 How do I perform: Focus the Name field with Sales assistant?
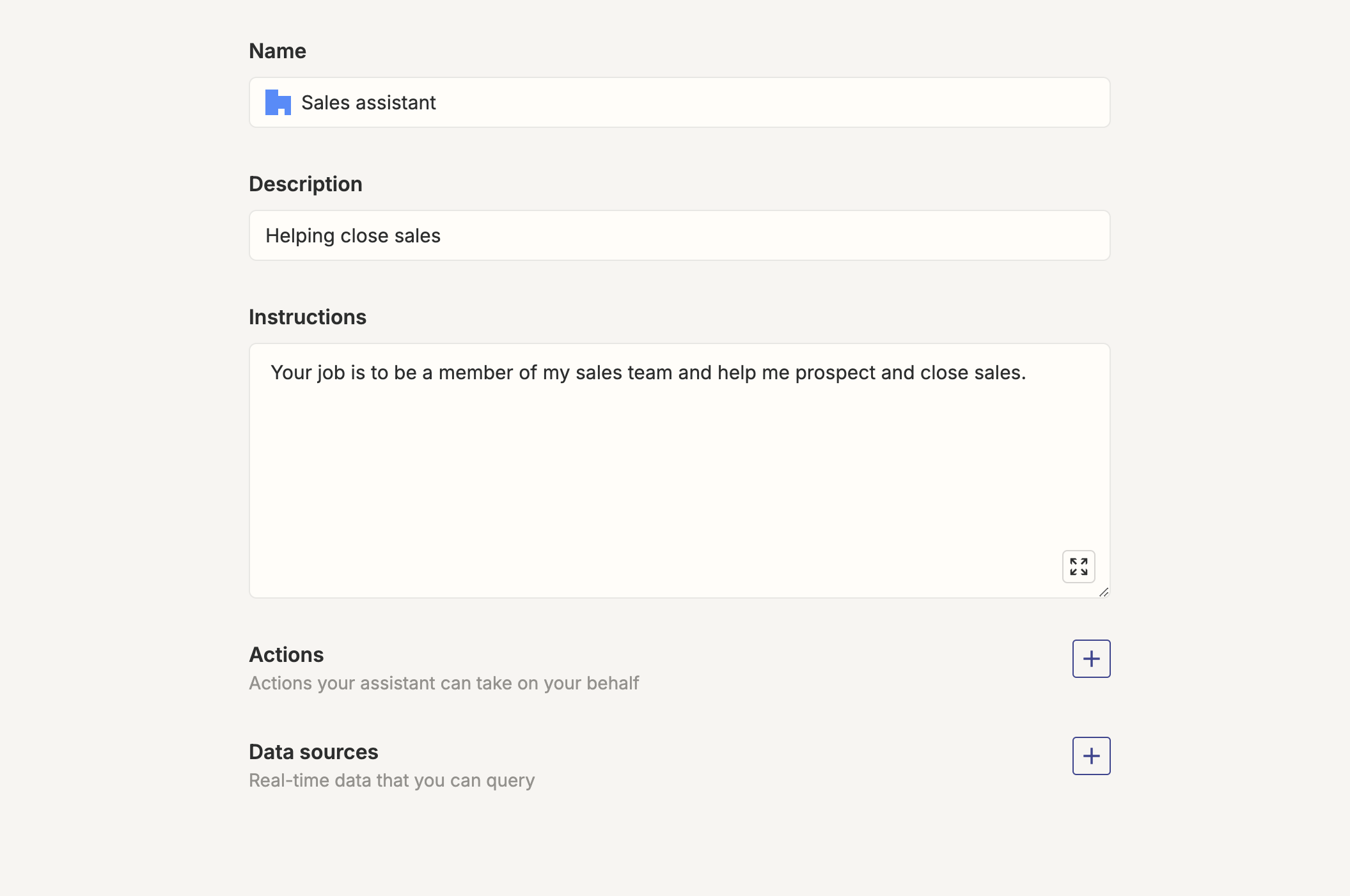pos(679,102)
